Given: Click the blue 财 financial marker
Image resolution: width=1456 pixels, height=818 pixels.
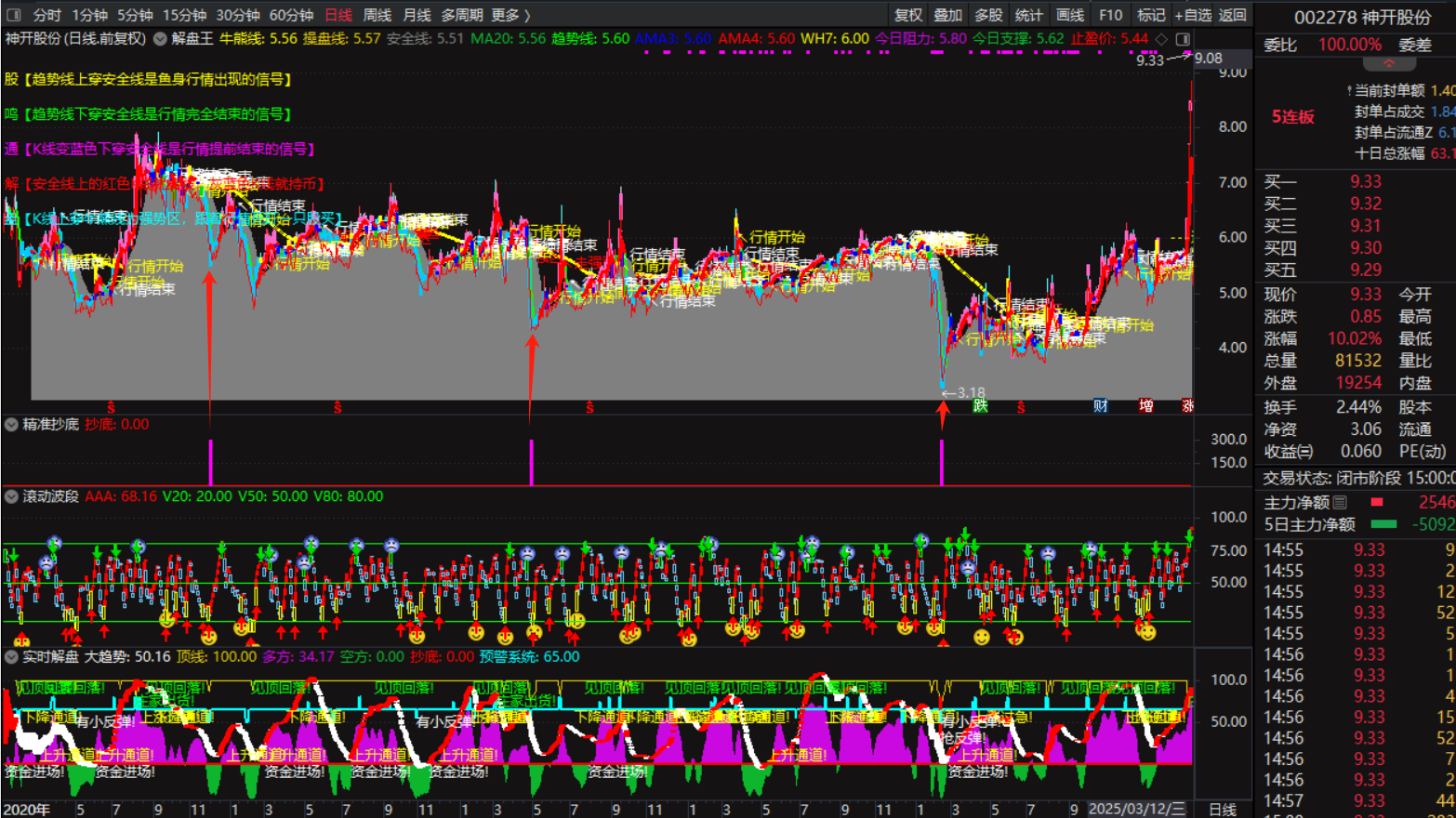Looking at the screenshot, I should 1100,406.
